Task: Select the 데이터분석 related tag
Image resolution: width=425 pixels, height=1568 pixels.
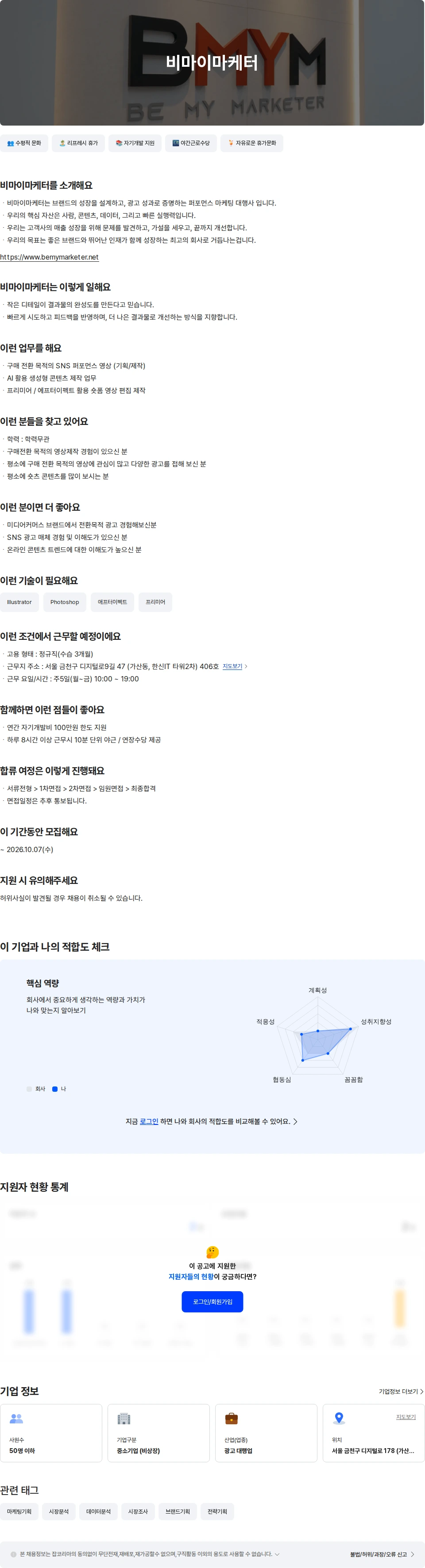Action: coord(98,1511)
